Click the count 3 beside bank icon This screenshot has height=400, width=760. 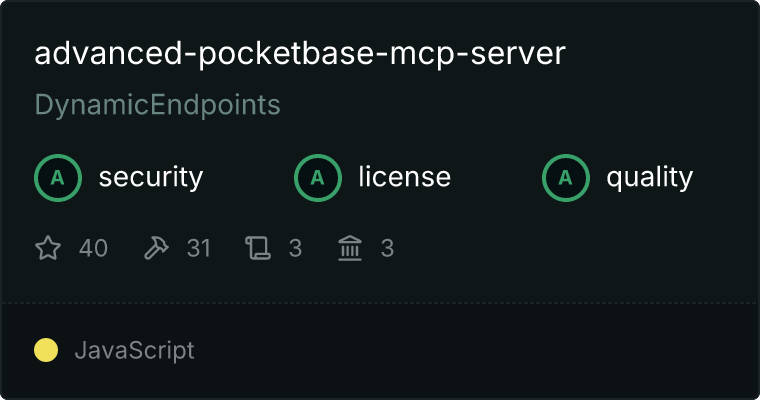[387, 248]
